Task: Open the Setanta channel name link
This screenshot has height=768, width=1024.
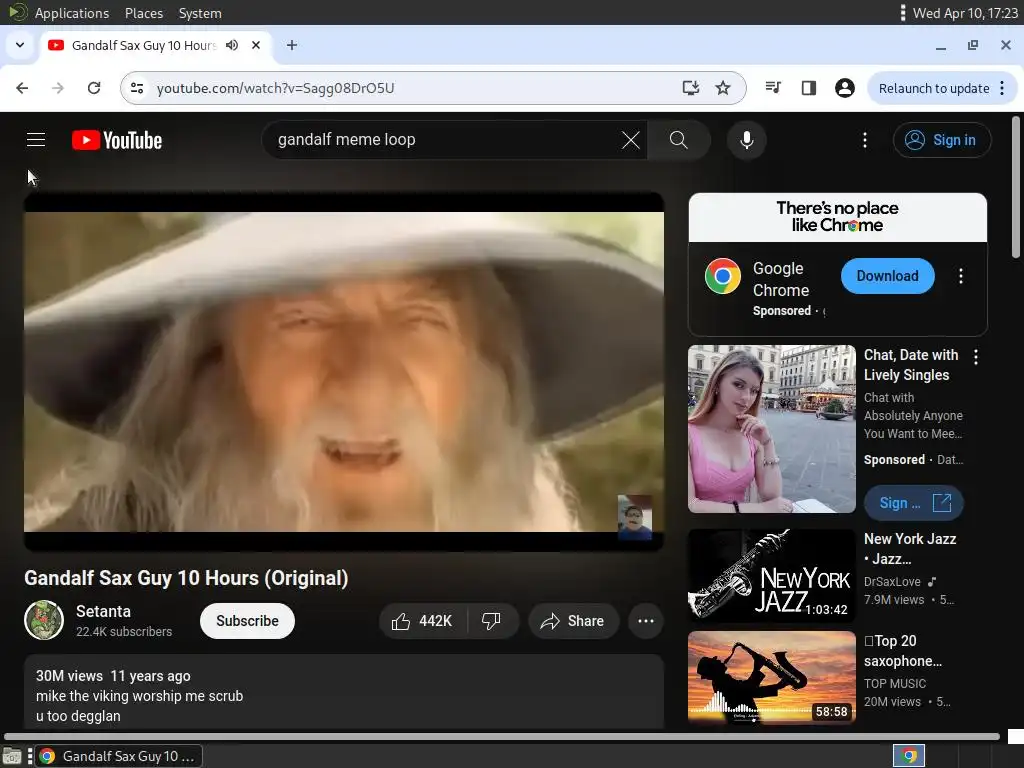Action: tap(103, 611)
